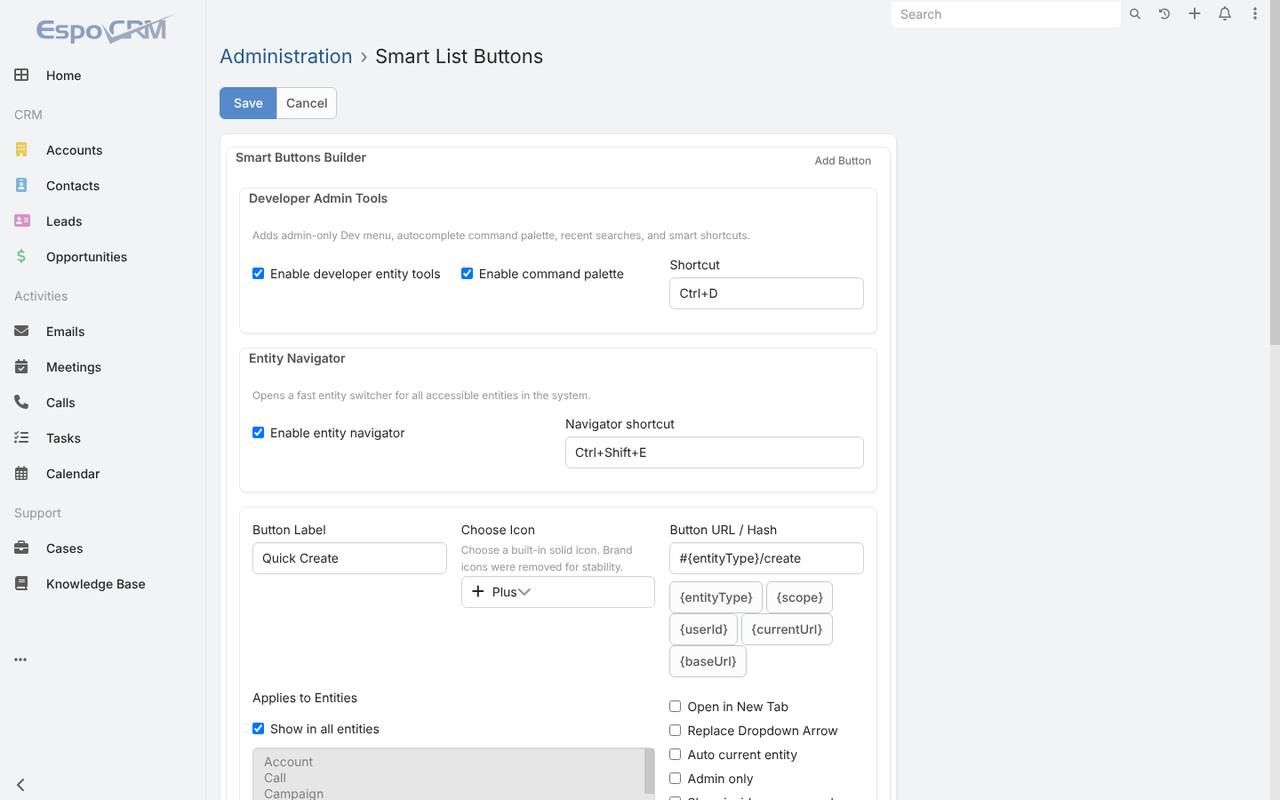This screenshot has height=800, width=1280.
Task: Click the Accounts building icon
Action: pos(21,150)
